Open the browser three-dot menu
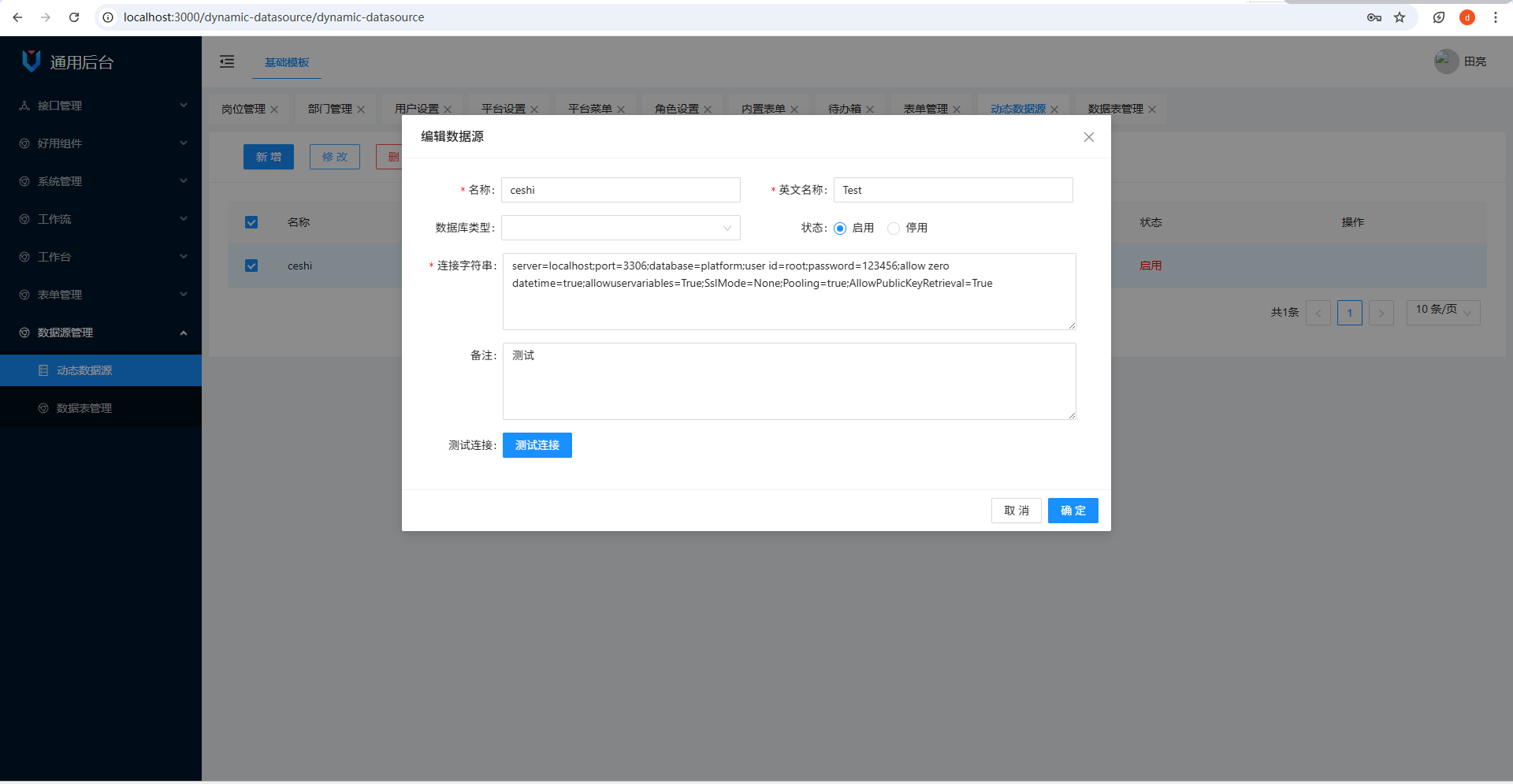 [x=1495, y=17]
